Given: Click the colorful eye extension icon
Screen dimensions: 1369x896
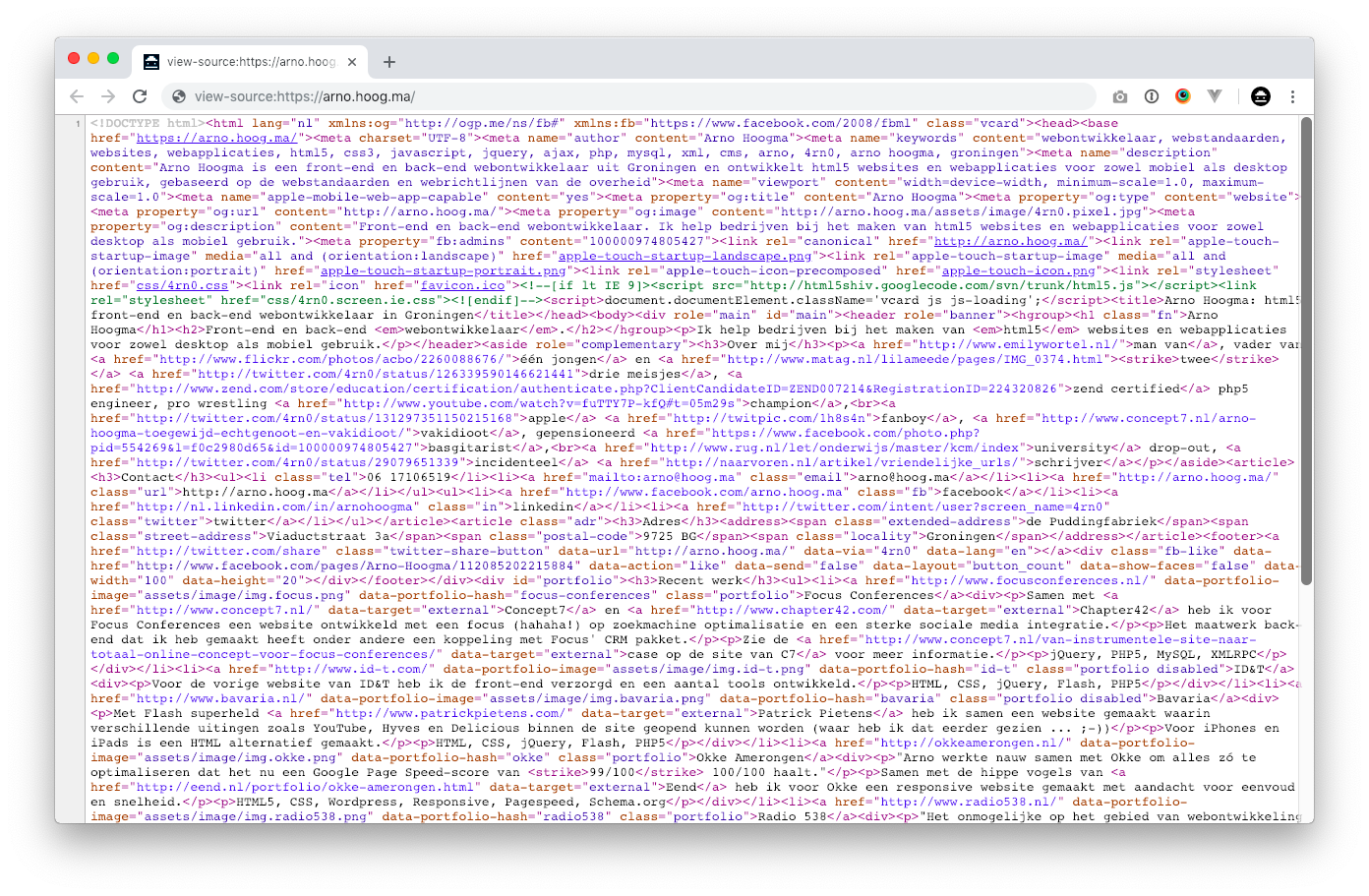Looking at the screenshot, I should [x=1183, y=96].
